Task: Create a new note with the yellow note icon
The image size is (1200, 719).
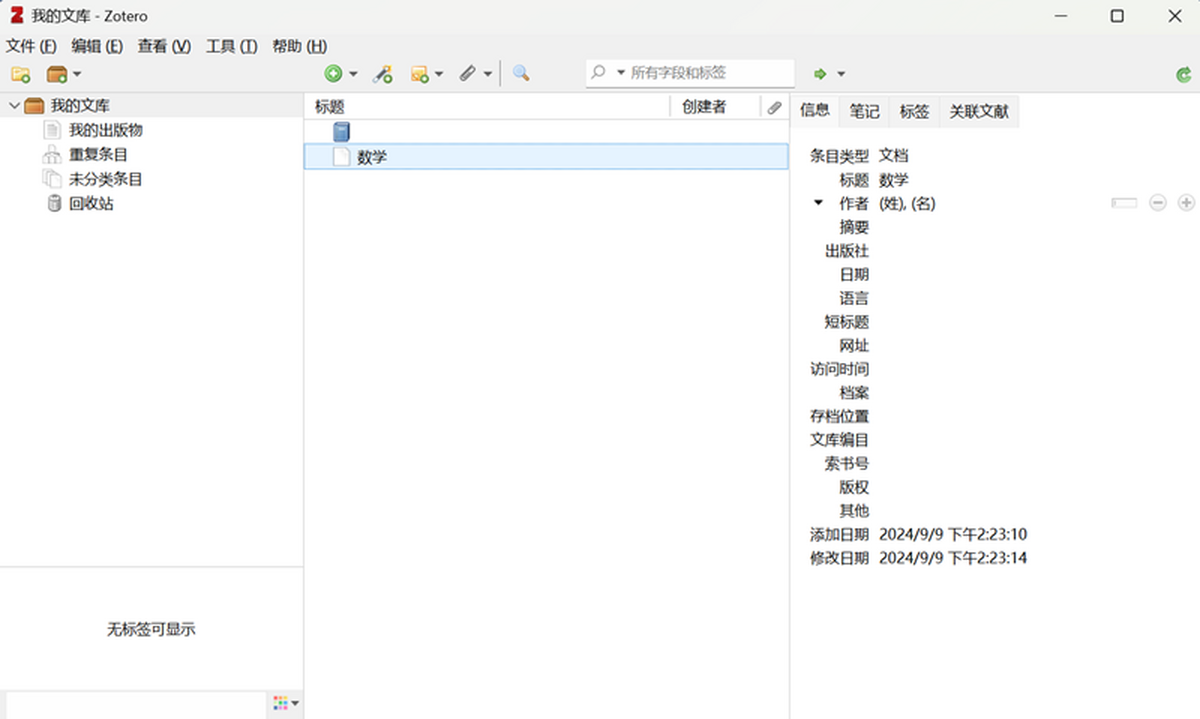Action: pyautogui.click(x=420, y=73)
